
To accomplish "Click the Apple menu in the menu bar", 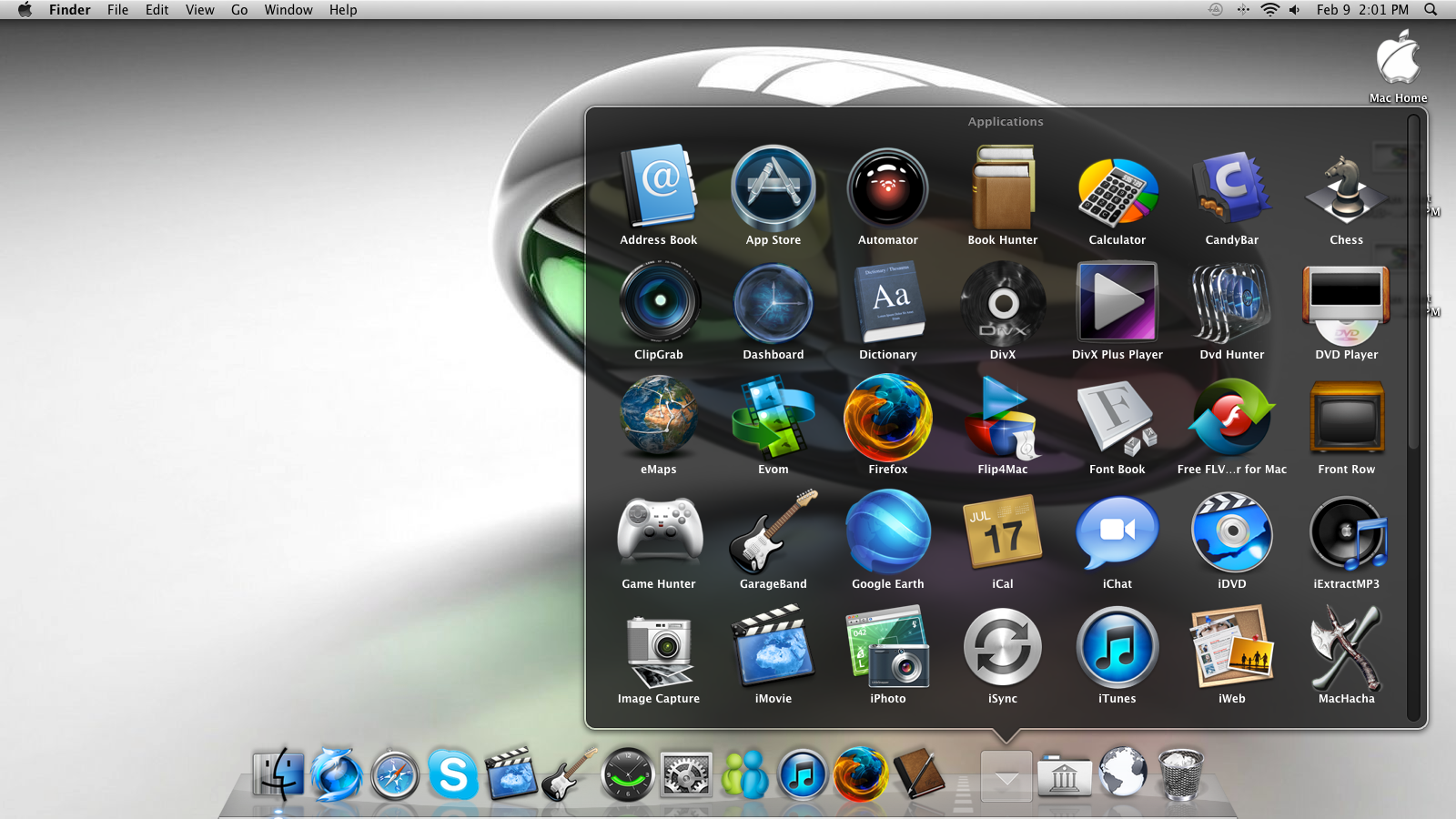I will pos(25,9).
